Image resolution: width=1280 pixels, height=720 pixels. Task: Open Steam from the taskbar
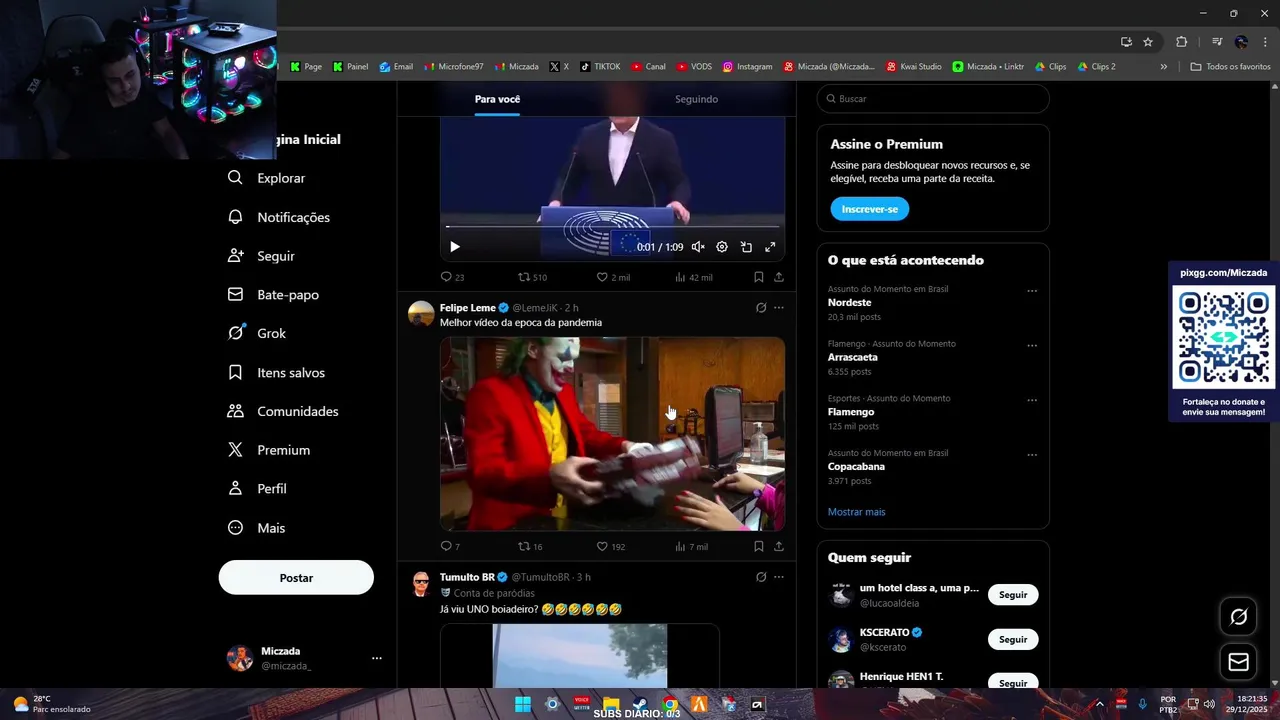pyautogui.click(x=640, y=704)
